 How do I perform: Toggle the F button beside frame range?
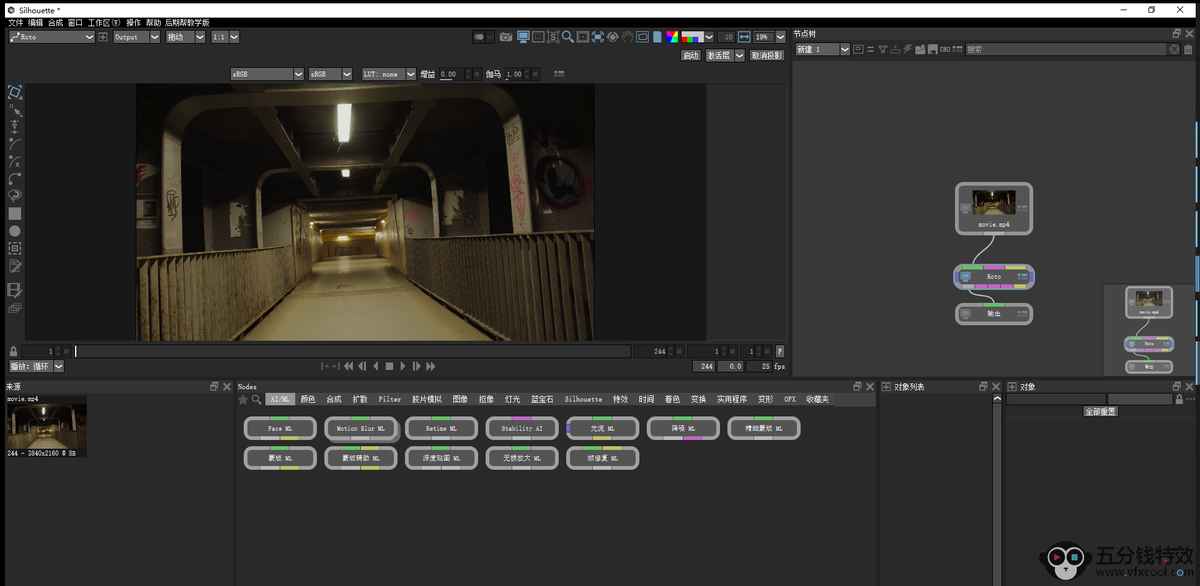(x=780, y=352)
